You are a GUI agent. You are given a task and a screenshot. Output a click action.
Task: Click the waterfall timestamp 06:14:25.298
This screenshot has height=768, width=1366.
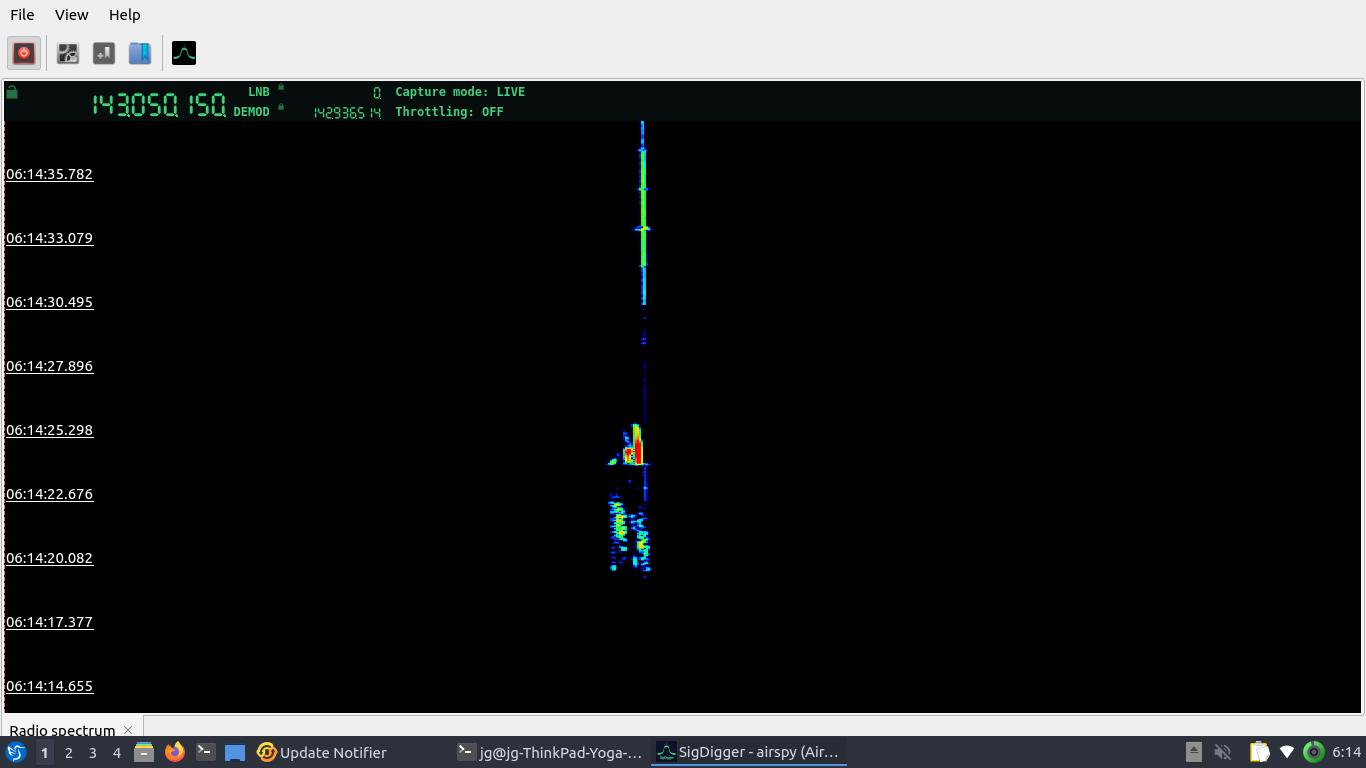pyautogui.click(x=49, y=430)
